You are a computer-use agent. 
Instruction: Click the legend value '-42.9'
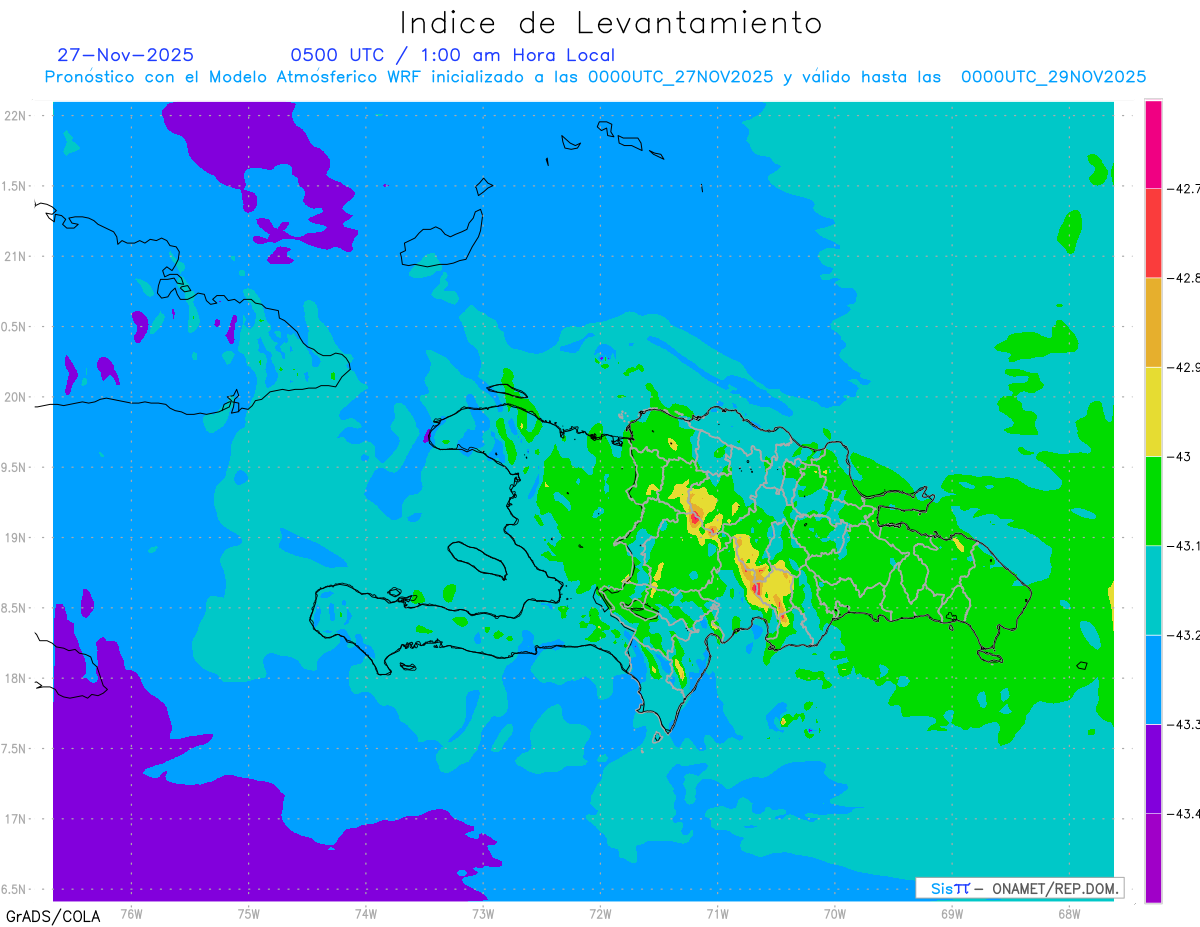coord(1184,367)
